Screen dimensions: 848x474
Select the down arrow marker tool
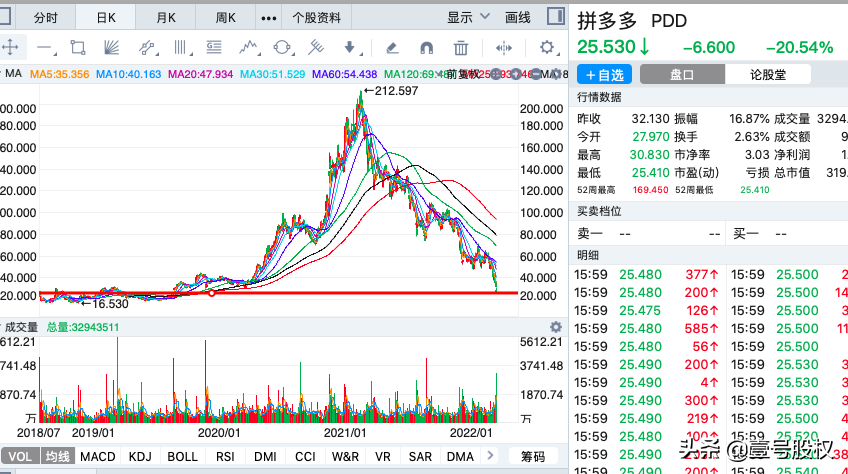[352, 48]
